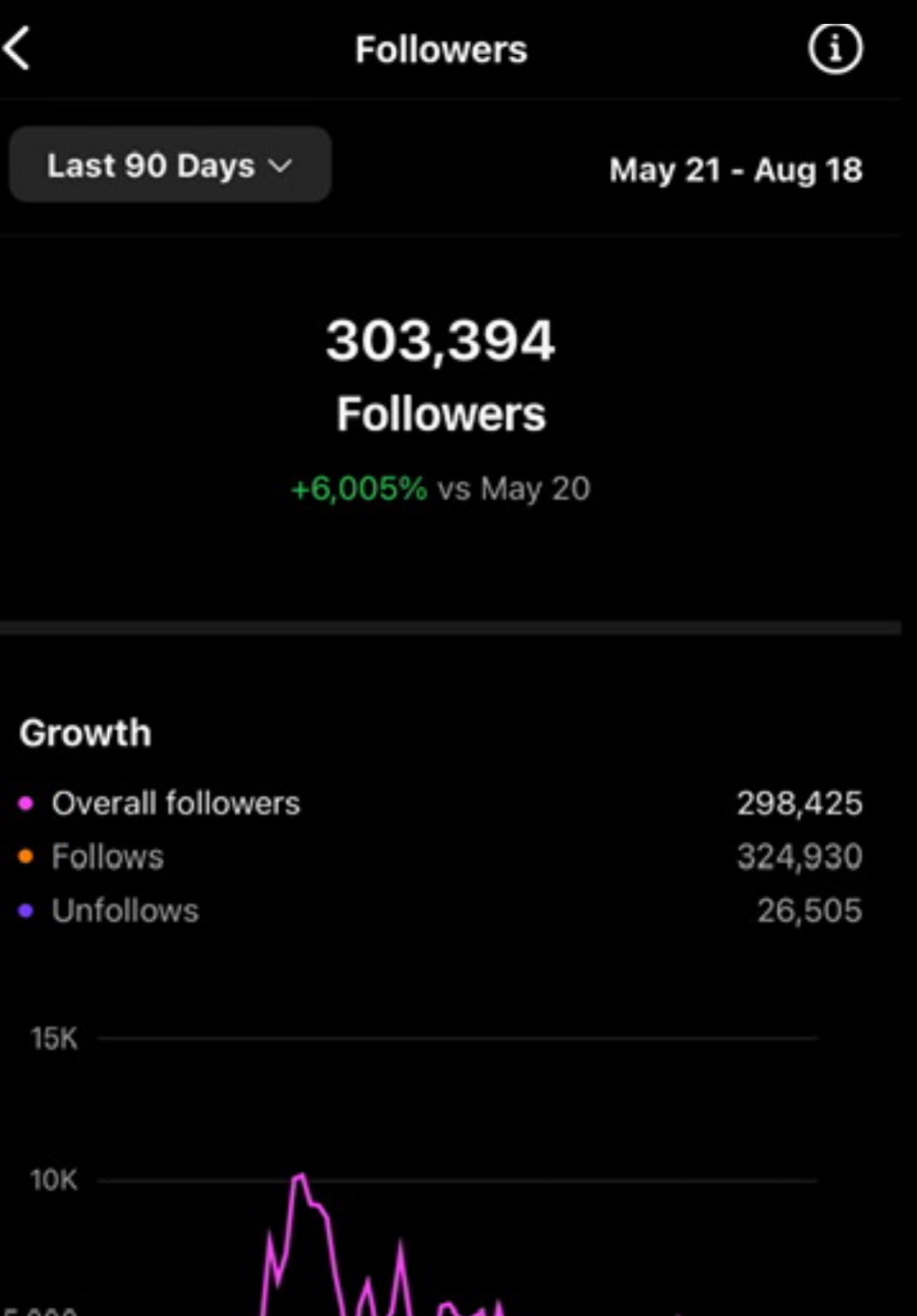The height and width of the screenshot is (1316, 917).
Task: Toggle the purple Unfollows legend dot
Action: point(26,910)
